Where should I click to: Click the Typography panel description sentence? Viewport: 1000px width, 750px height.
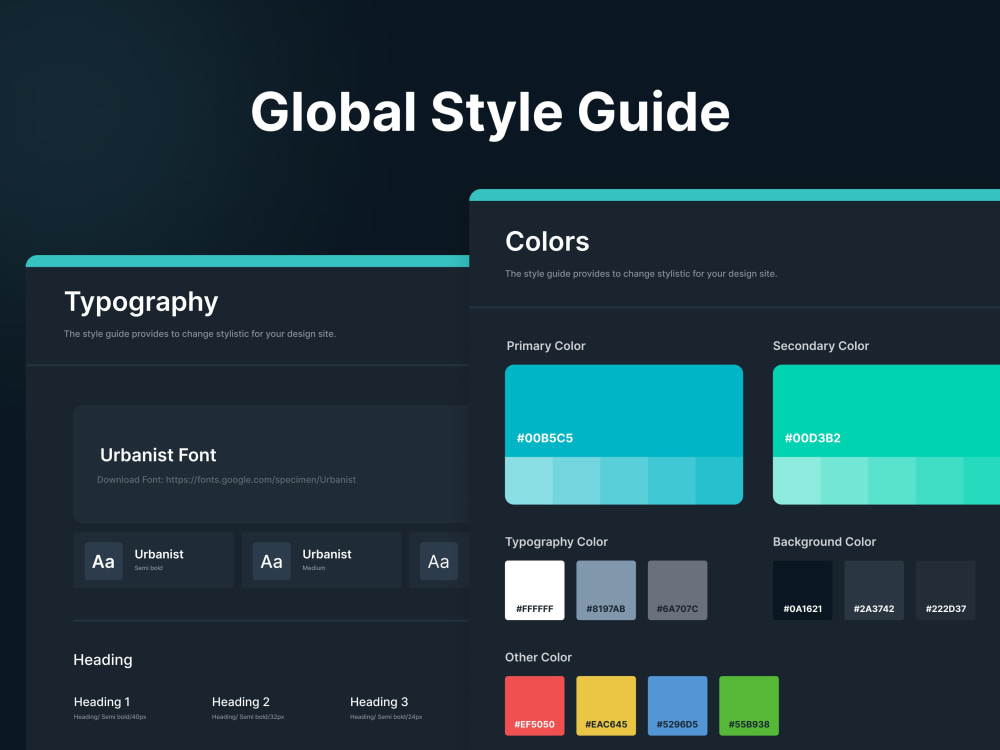(200, 334)
